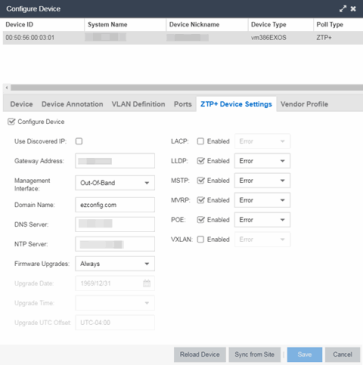Viewport: 363px width, 365px height.
Task: Open the LLDP log level dropdown
Action: click(x=262, y=161)
